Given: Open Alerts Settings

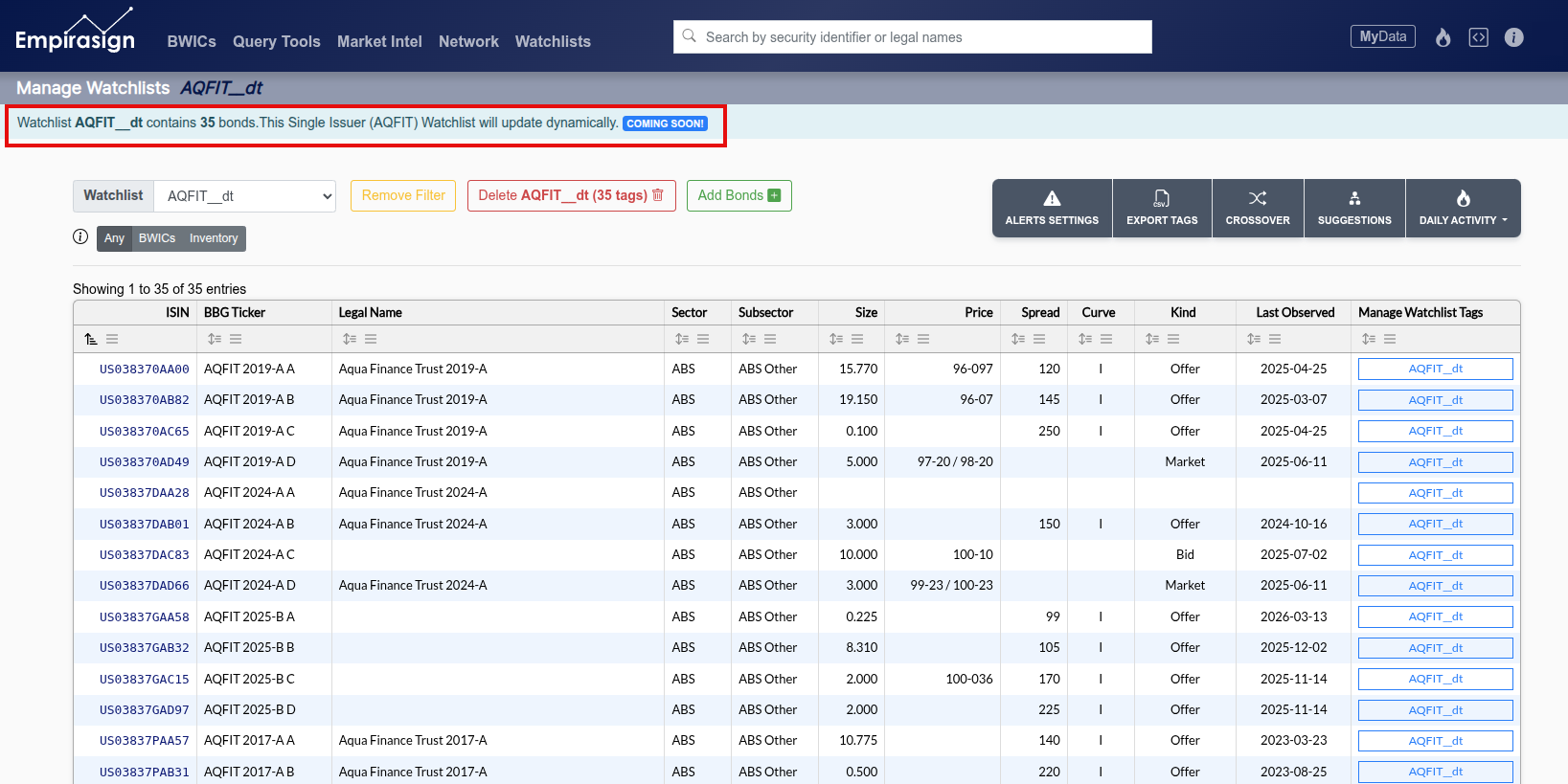Looking at the screenshot, I should pos(1052,208).
